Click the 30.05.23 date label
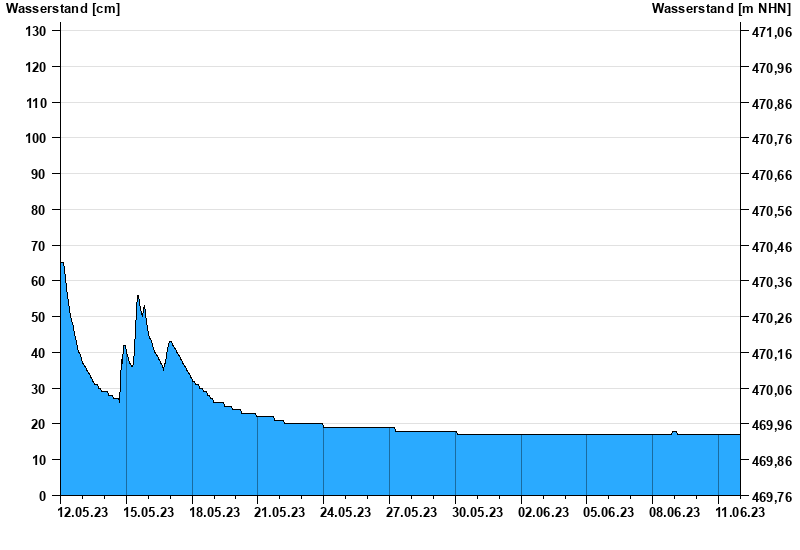 478,512
